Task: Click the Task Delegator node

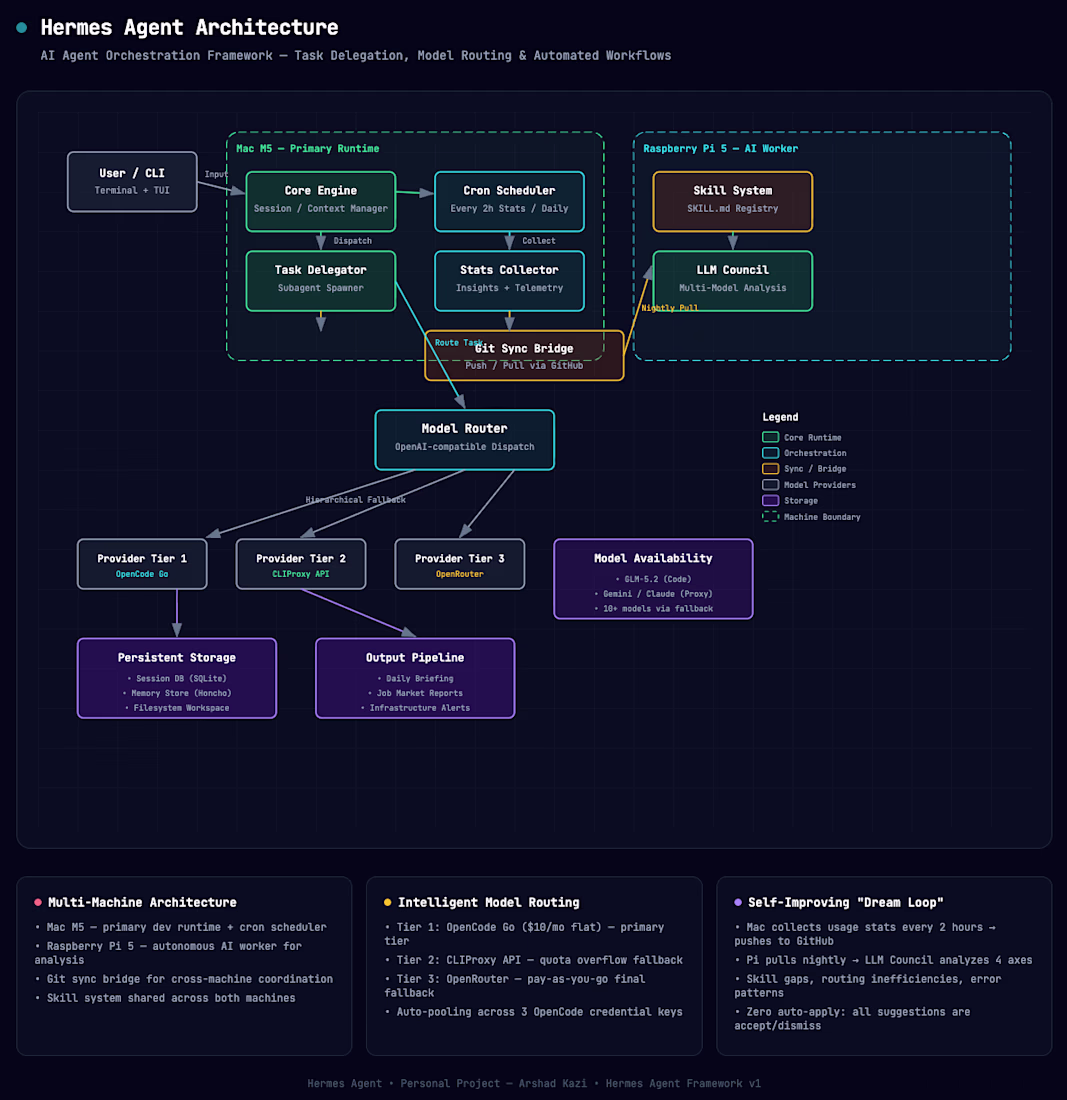Action: pyautogui.click(x=321, y=281)
